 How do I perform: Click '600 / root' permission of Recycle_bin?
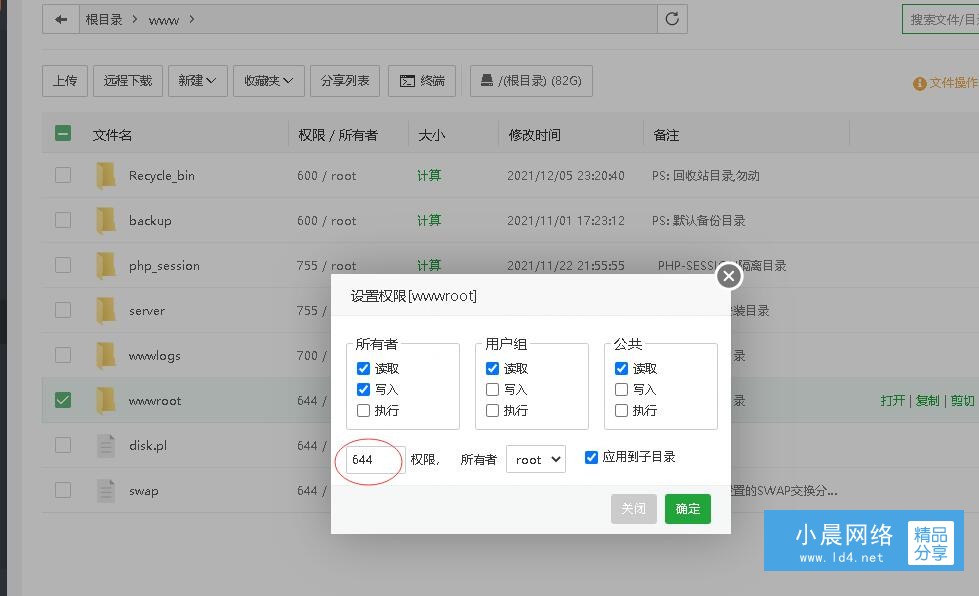coord(327,176)
